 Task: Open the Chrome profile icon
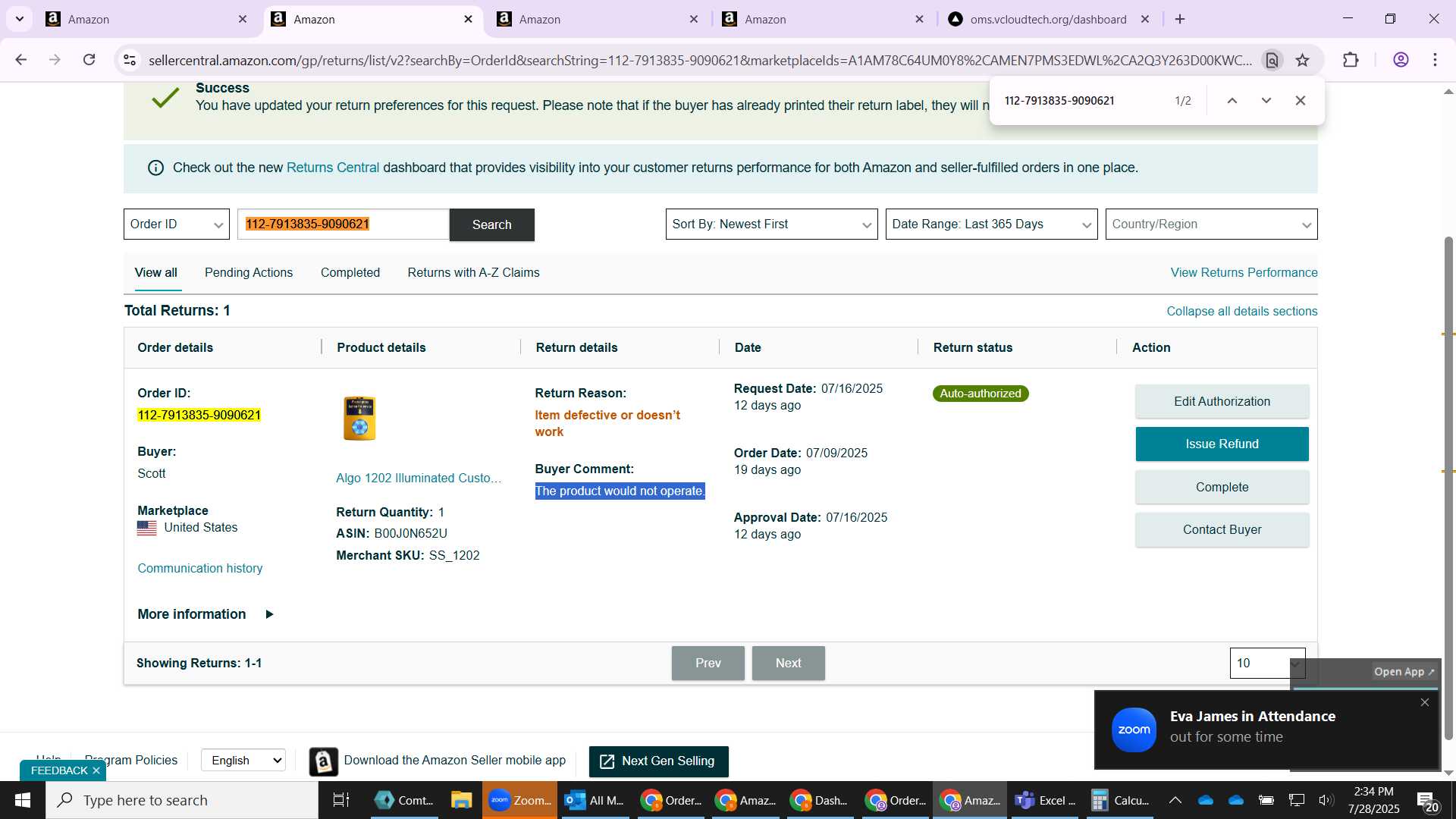(1401, 60)
